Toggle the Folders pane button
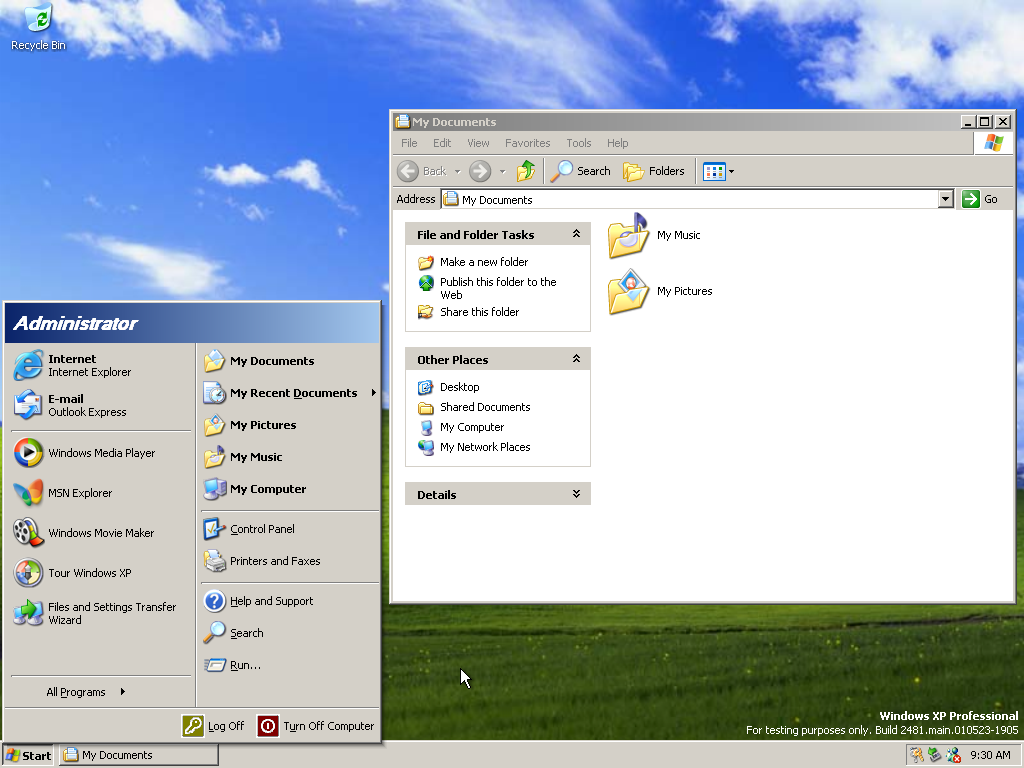The image size is (1024, 768). point(655,171)
